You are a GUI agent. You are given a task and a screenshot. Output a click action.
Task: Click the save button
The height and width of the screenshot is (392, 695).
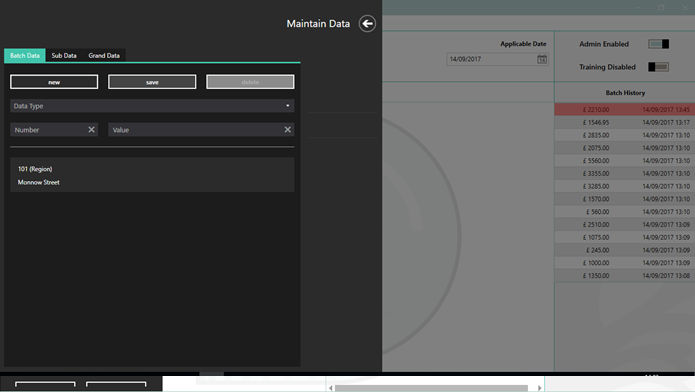[x=152, y=82]
